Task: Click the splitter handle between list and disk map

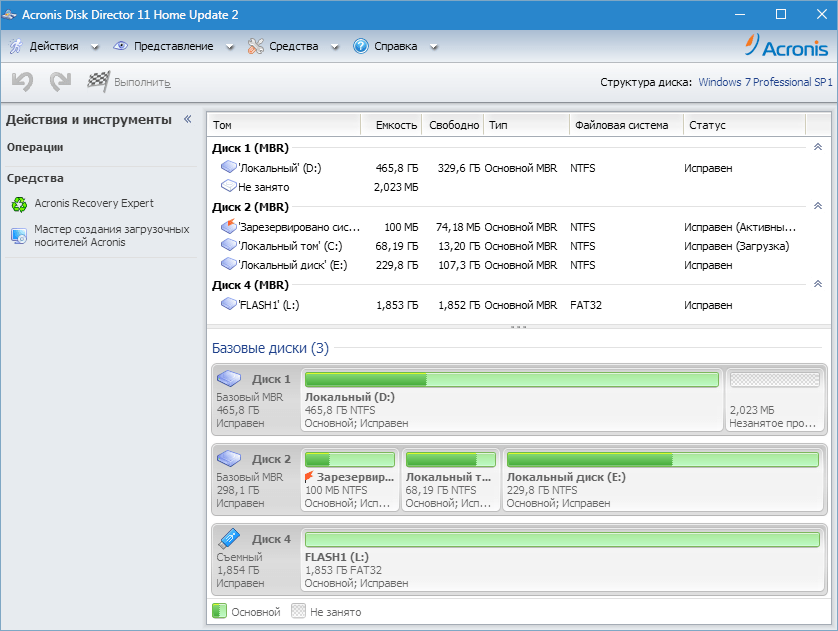Action: pos(518,326)
